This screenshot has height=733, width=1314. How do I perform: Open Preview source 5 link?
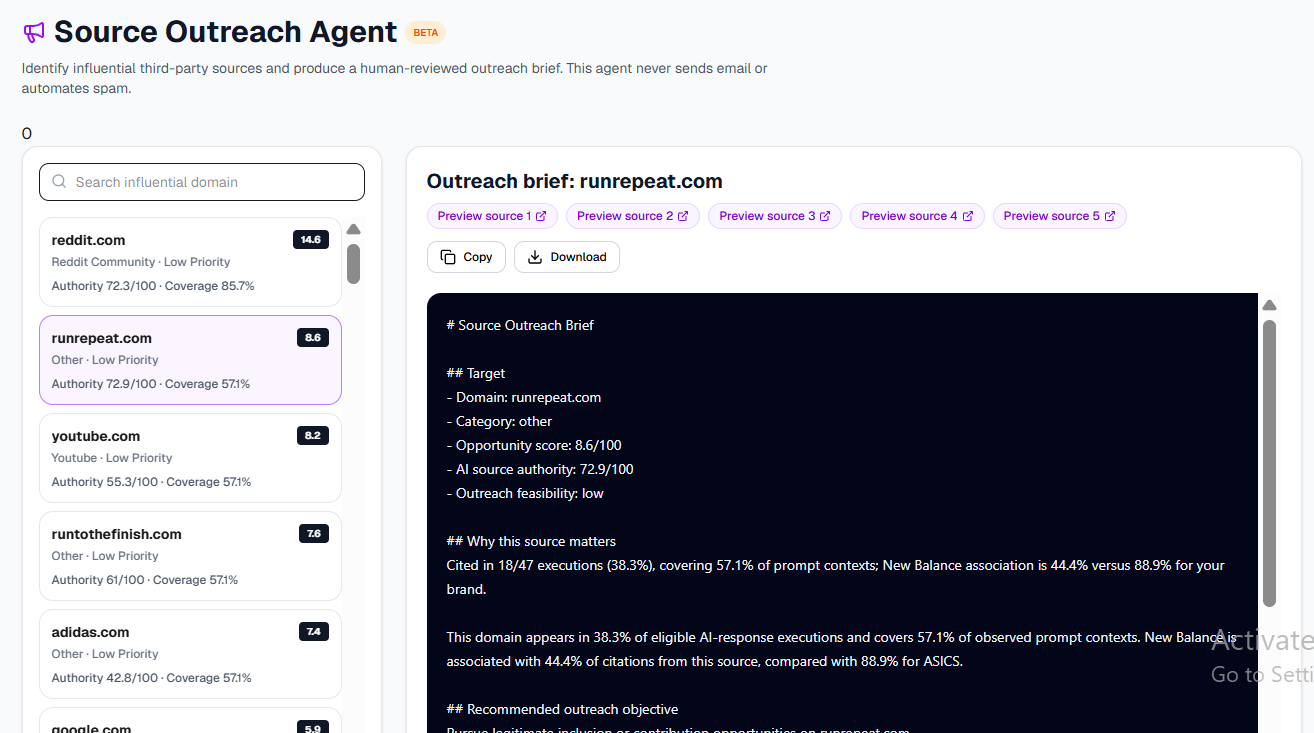coord(1059,216)
